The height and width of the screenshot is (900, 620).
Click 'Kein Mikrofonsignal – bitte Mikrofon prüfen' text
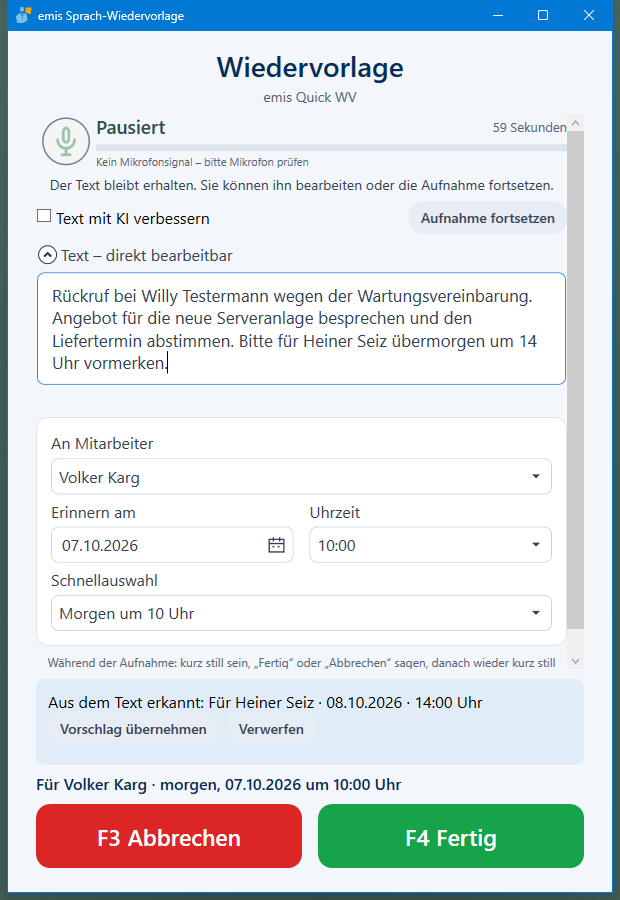point(202,162)
